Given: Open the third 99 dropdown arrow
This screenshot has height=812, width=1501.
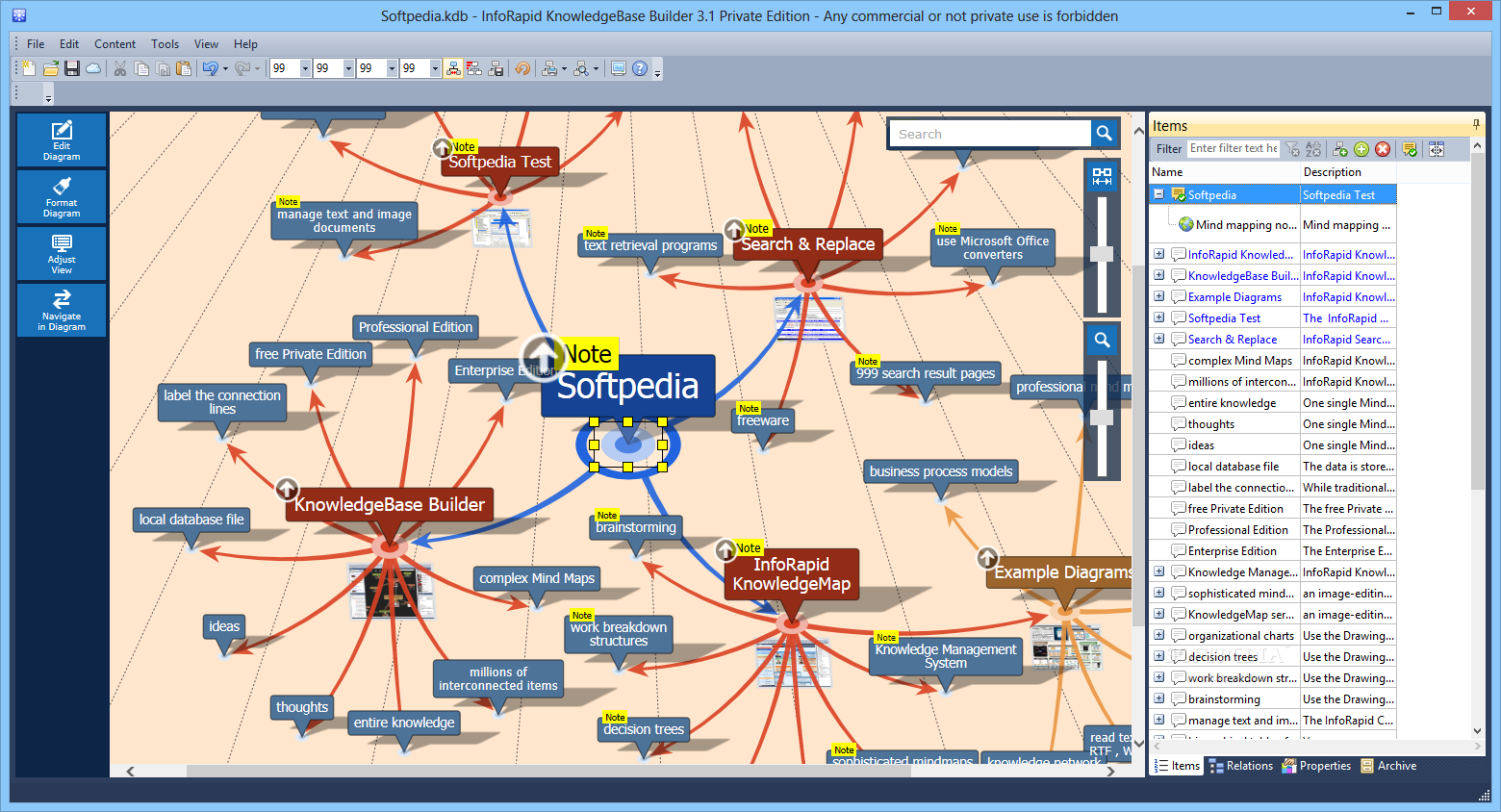Looking at the screenshot, I should (392, 68).
